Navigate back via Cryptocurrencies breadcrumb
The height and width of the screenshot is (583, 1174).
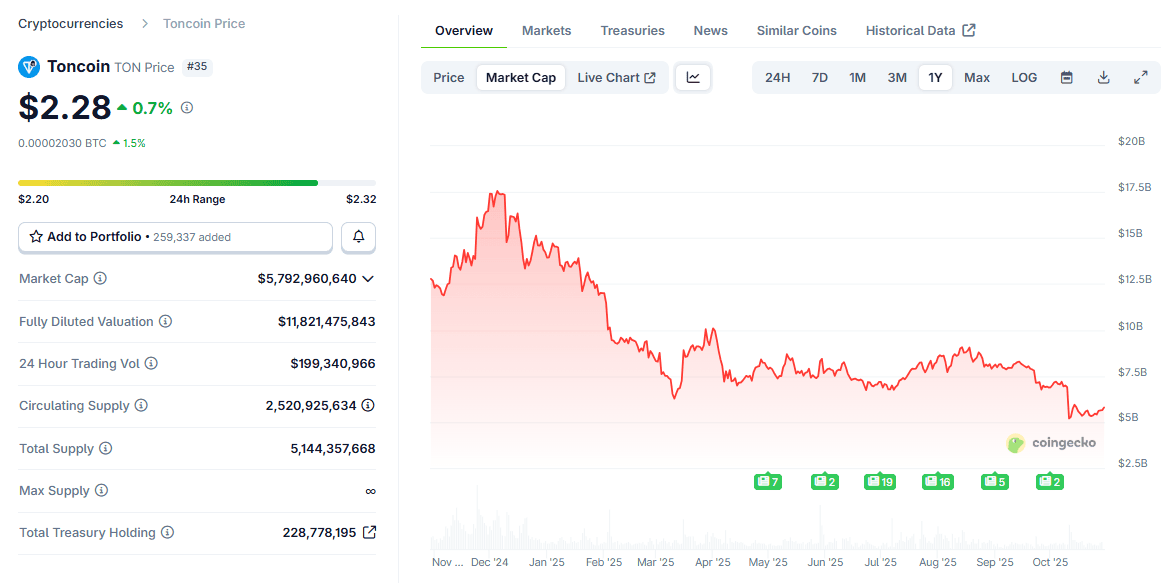(70, 22)
